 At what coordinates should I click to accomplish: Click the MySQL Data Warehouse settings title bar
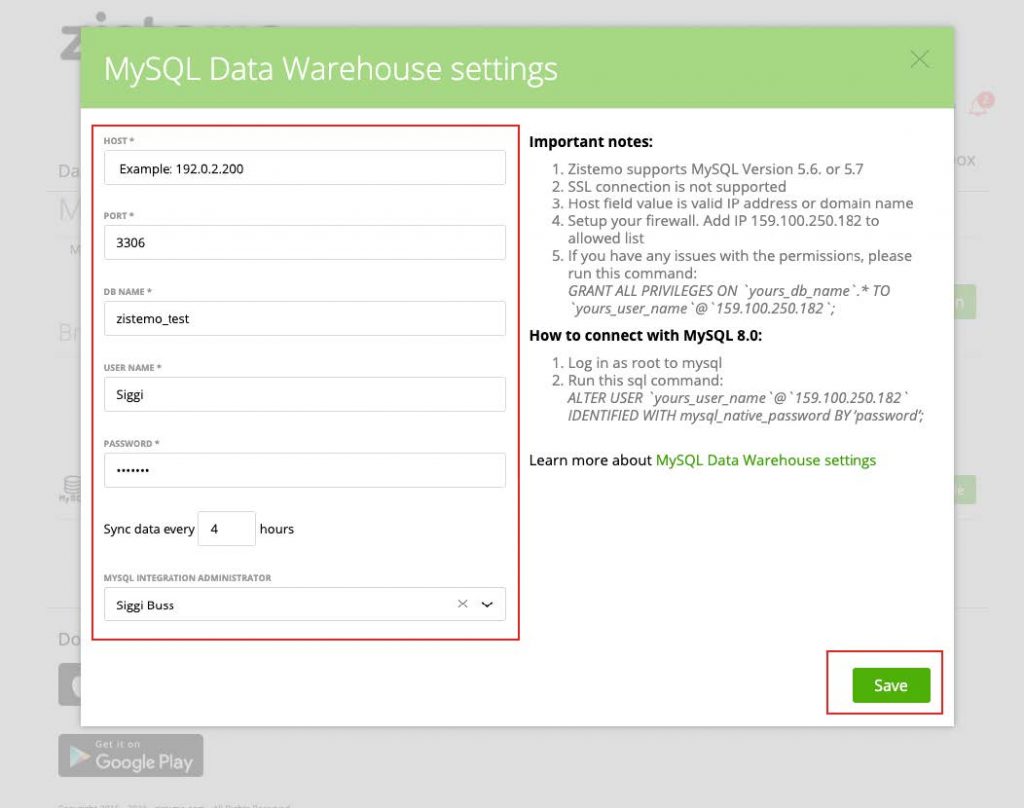(x=330, y=69)
